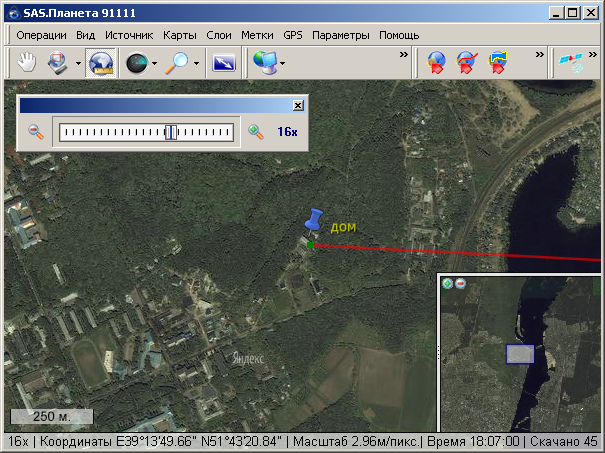Open dropdown arrow beside the search magnifier
Screen dimensions: 605x453
(x=197, y=64)
